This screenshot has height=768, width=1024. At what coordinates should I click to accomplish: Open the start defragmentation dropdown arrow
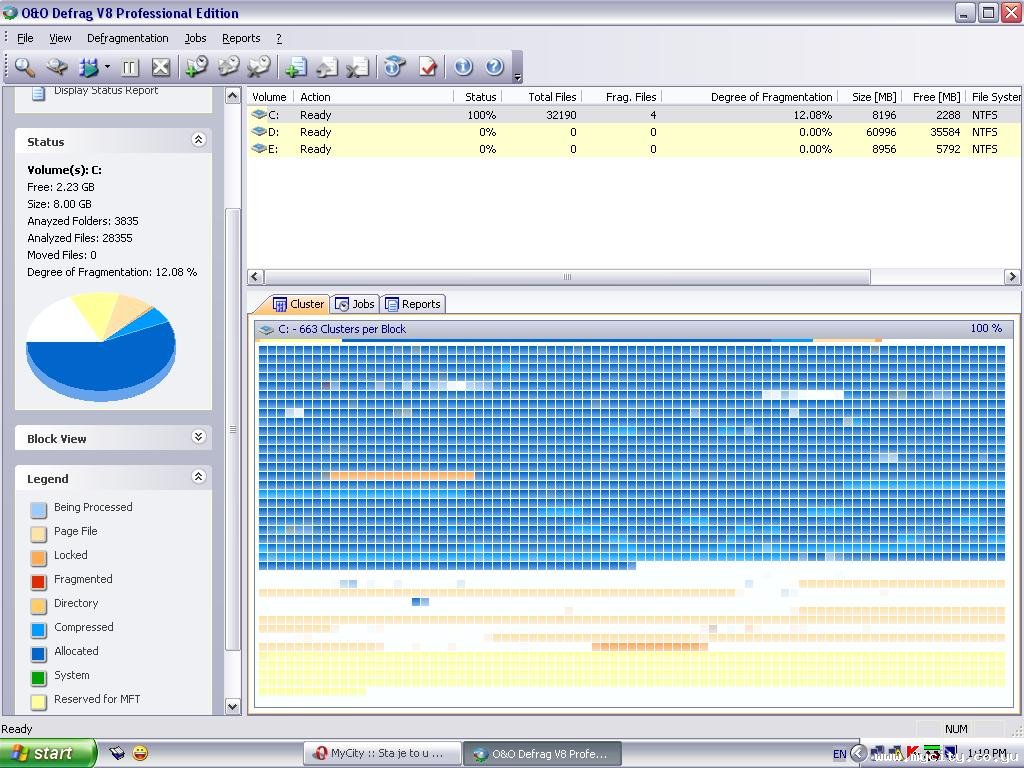[x=107, y=68]
